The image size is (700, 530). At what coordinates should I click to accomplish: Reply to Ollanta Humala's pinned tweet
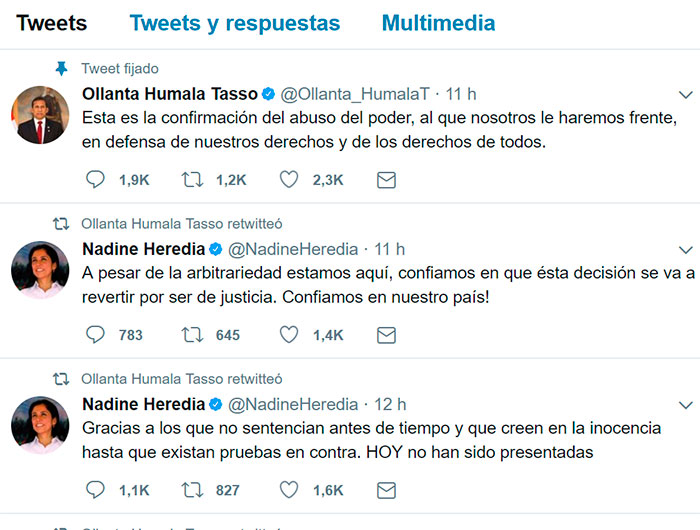[x=95, y=179]
